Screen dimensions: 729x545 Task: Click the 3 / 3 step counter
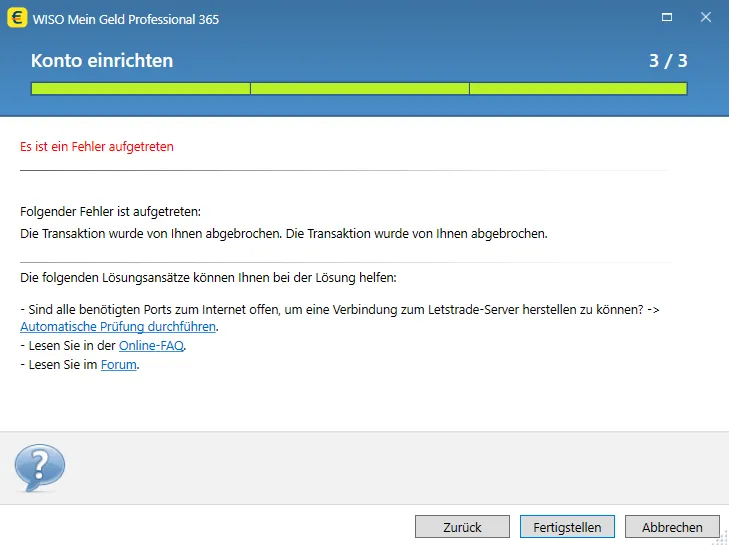(668, 61)
